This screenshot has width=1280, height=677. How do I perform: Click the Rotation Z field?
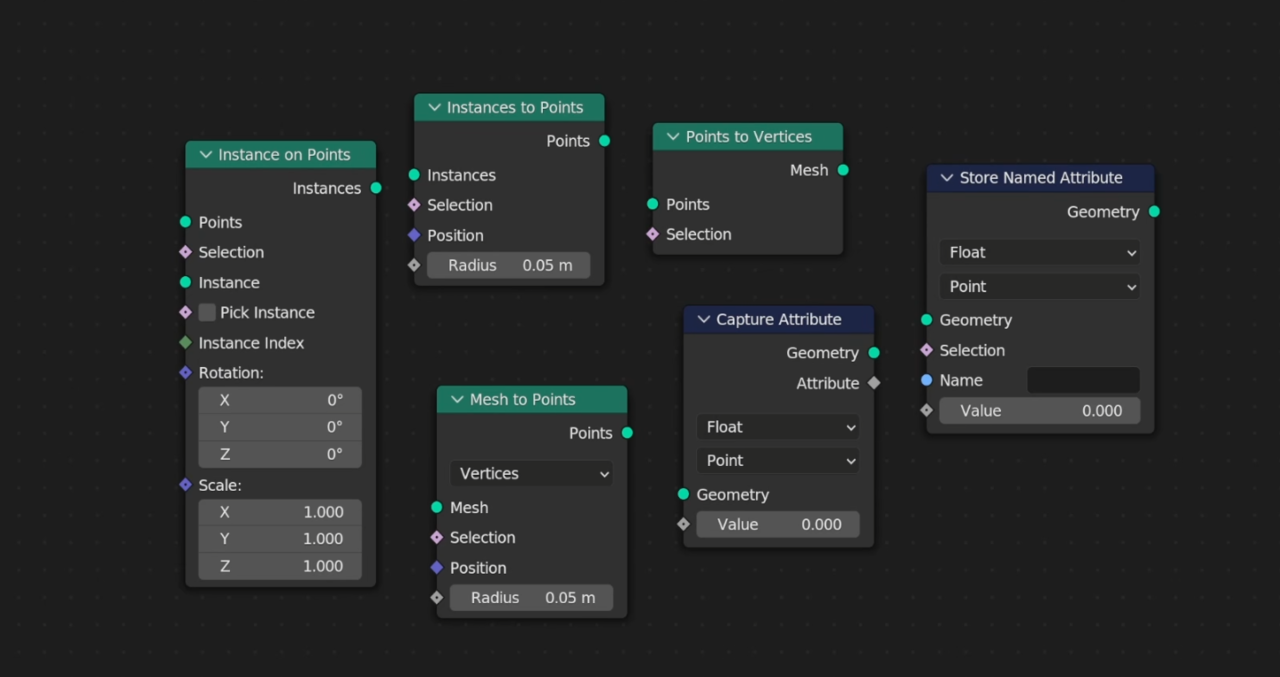tap(280, 454)
